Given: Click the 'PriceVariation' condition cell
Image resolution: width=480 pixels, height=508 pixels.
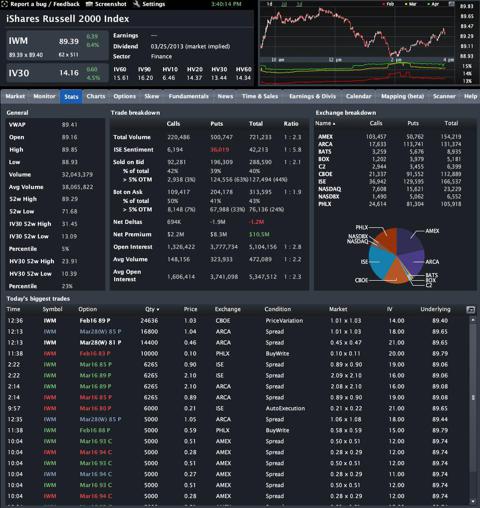Looking at the screenshot, I should click(x=284, y=320).
